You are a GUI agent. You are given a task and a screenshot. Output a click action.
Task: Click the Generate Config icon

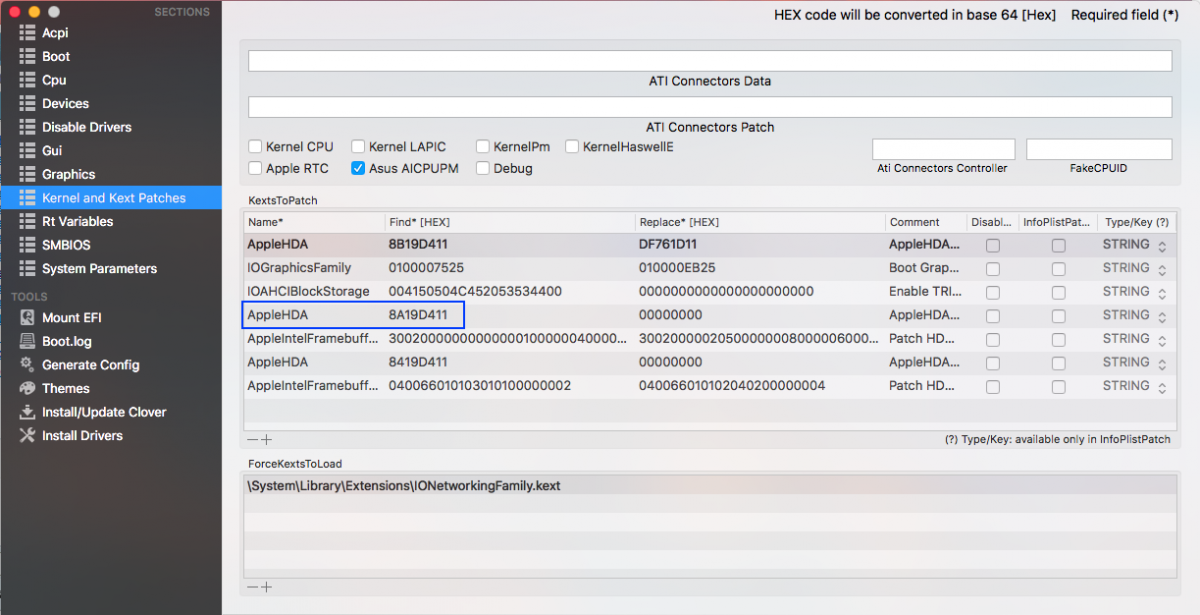tap(27, 365)
